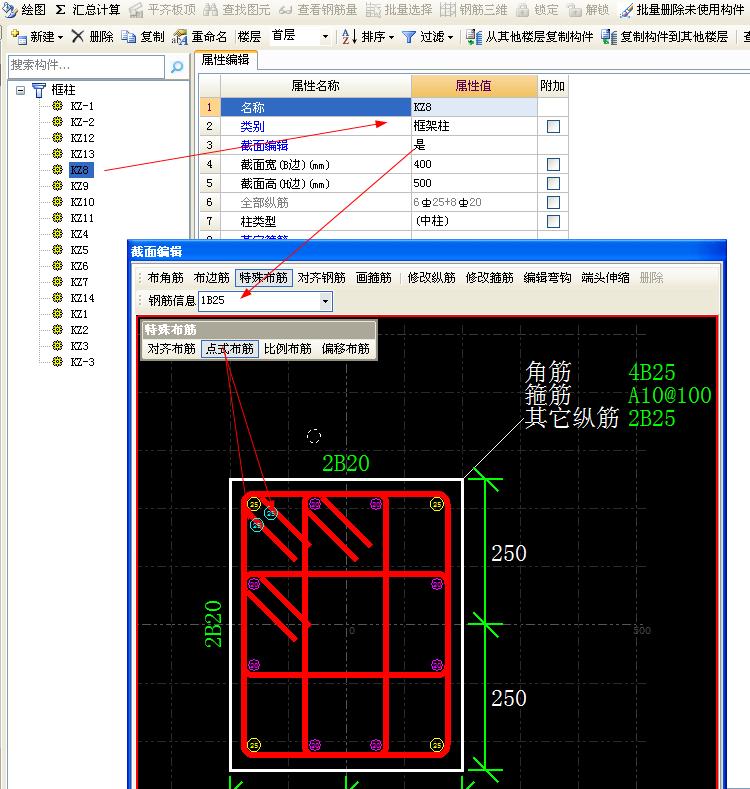Image resolution: width=750 pixels, height=789 pixels.
Task: Click the 名称 value cell KZ8
Action: 474,107
